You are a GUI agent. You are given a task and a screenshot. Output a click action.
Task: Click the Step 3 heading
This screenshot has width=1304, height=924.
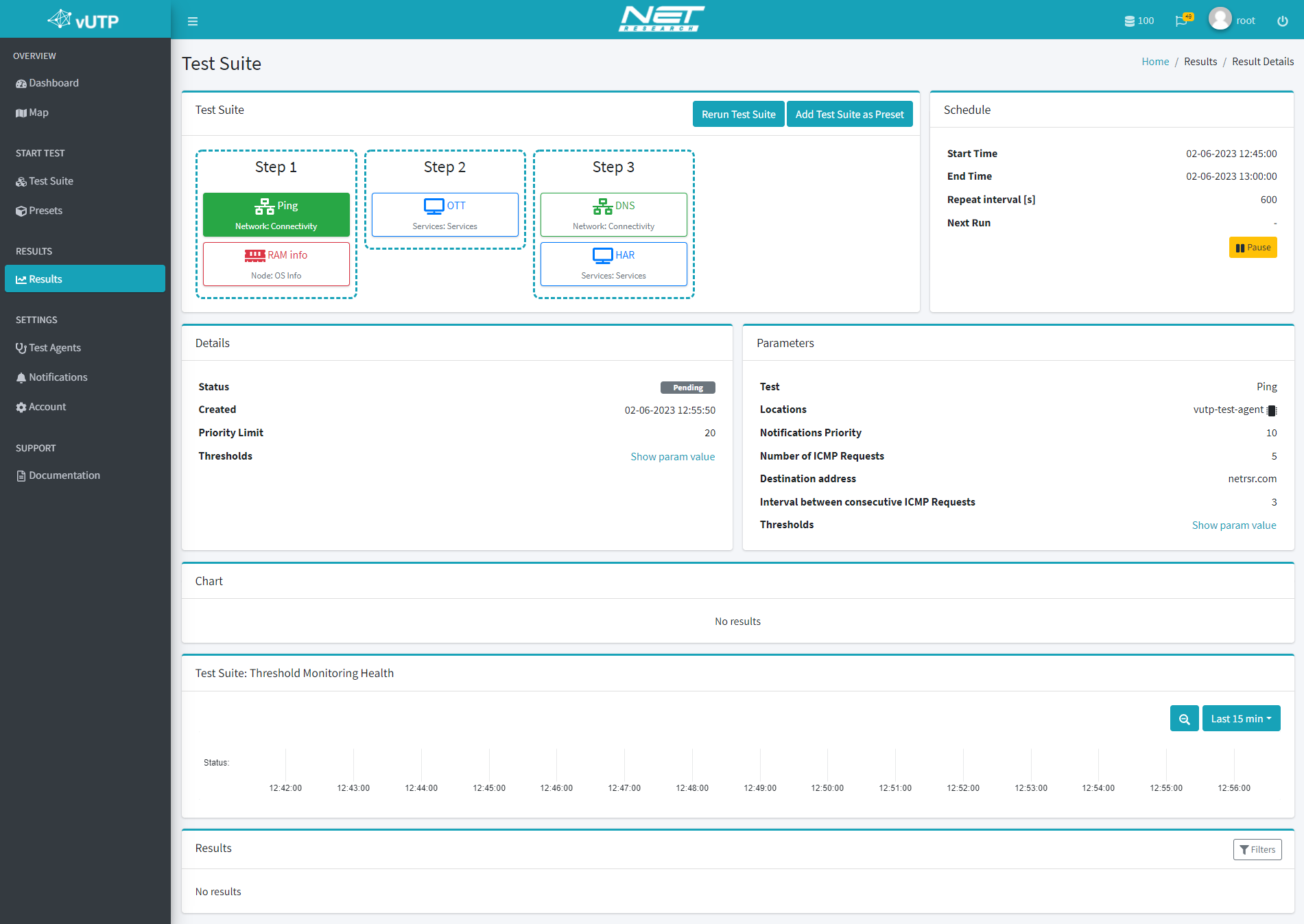click(x=614, y=167)
